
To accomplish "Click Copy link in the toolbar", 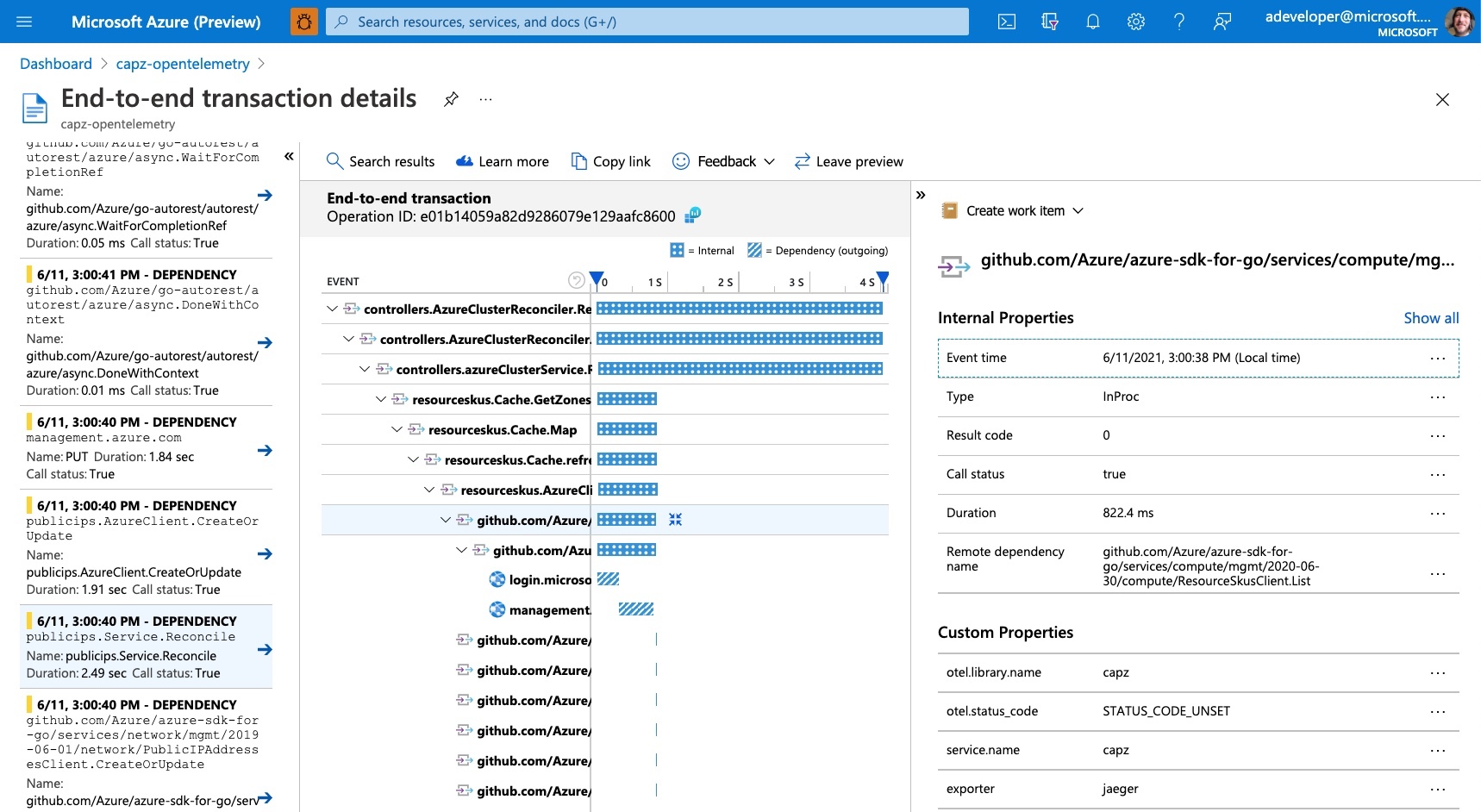I will coord(611,161).
